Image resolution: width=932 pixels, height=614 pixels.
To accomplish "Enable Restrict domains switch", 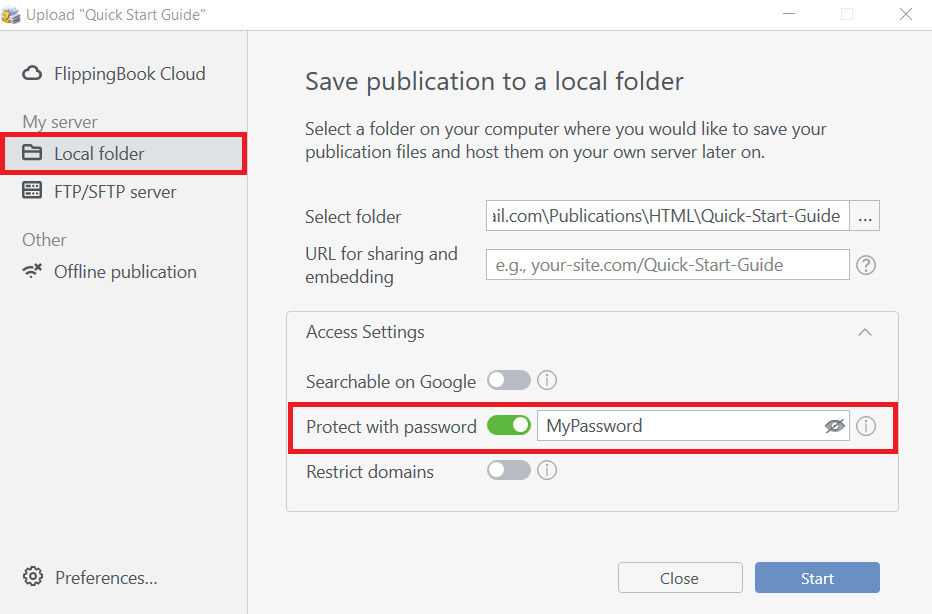I will 509,471.
